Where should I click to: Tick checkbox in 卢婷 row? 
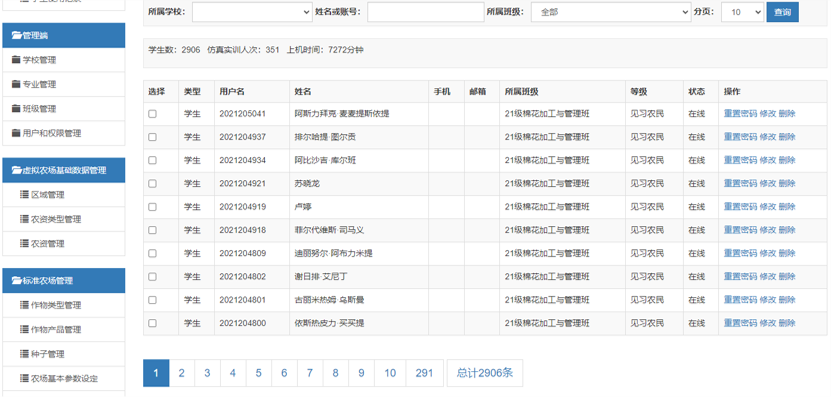[153, 207]
